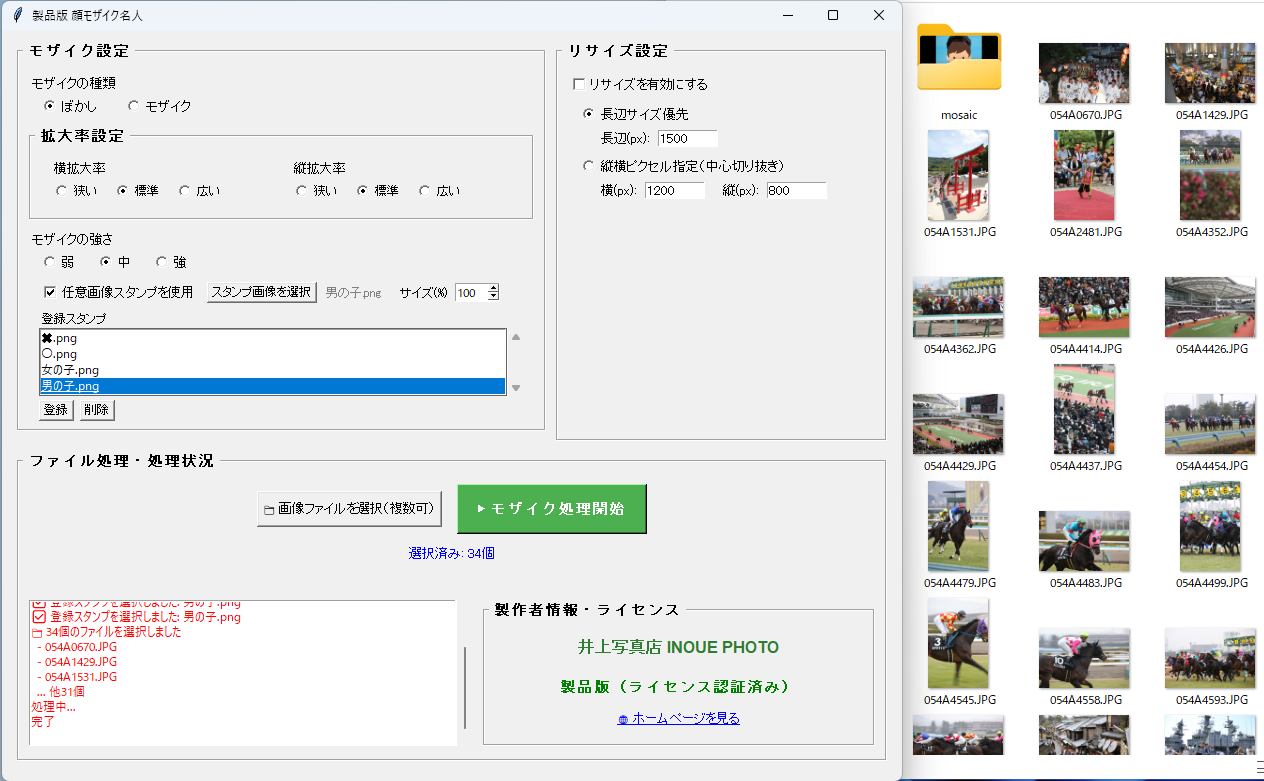This screenshot has height=781, width=1264.
Task: Click the feather app icon in title bar
Action: (17, 15)
